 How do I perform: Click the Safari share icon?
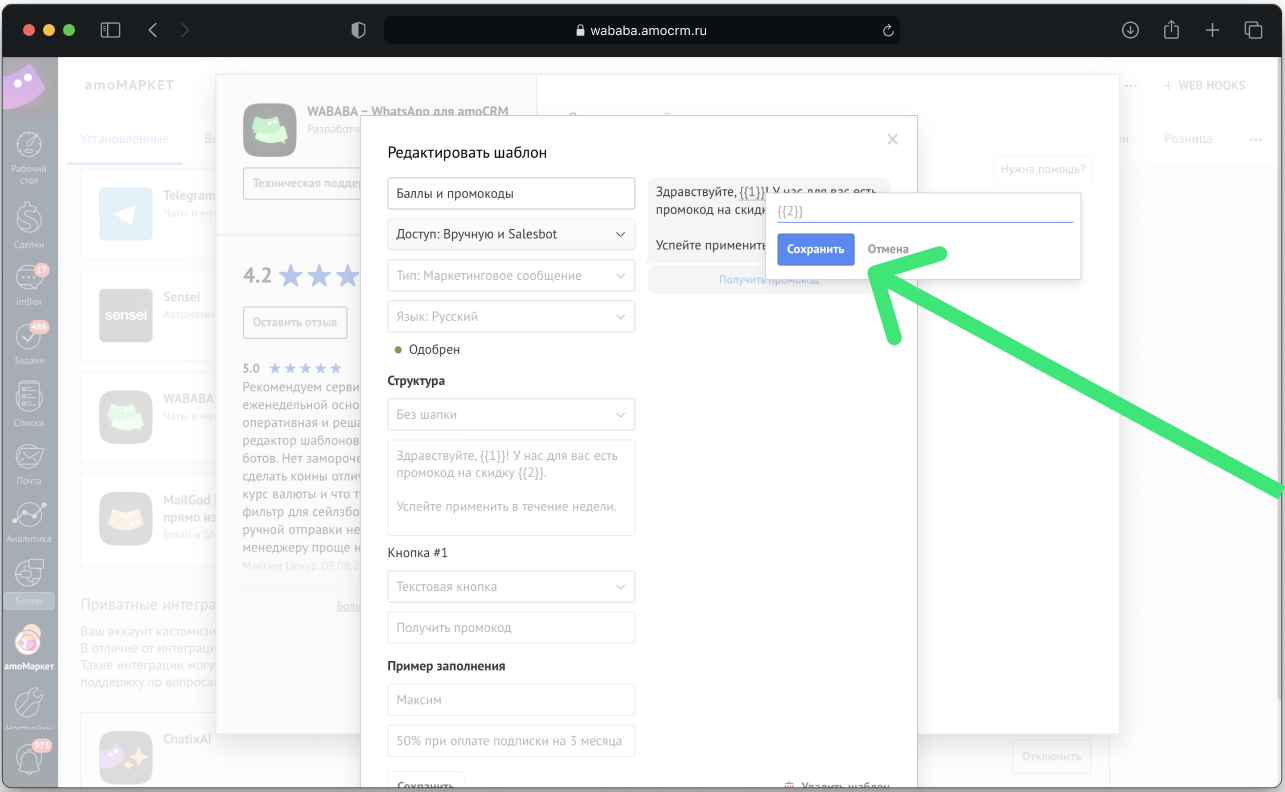[1171, 30]
